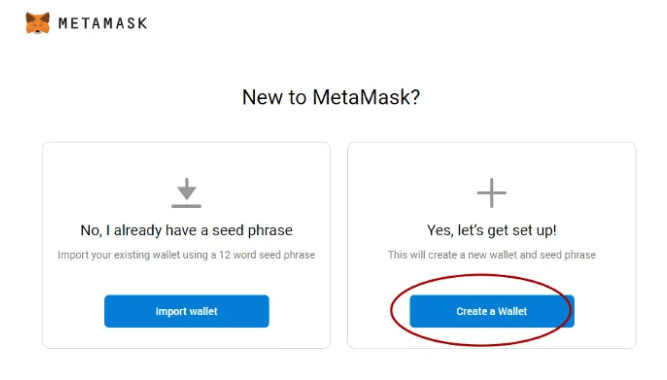The height and width of the screenshot is (380, 667).
Task: Click blank header area right of METAMASK wordmark
Action: [x=383, y=23]
